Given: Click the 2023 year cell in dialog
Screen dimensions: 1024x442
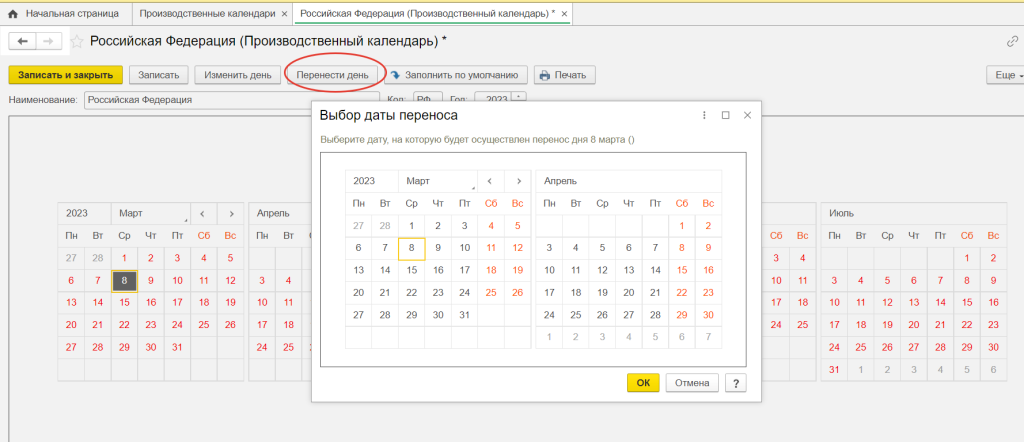Looking at the screenshot, I should [x=372, y=181].
